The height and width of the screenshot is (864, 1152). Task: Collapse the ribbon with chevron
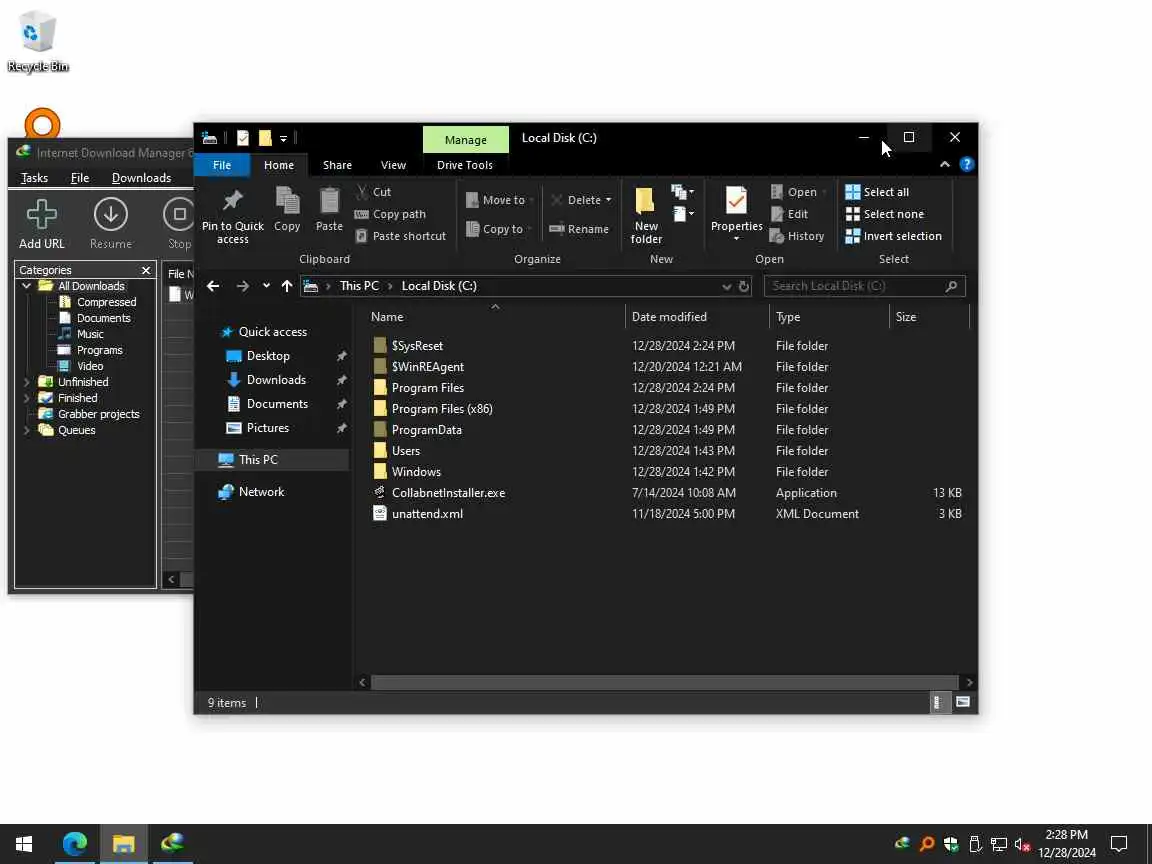[945, 165]
